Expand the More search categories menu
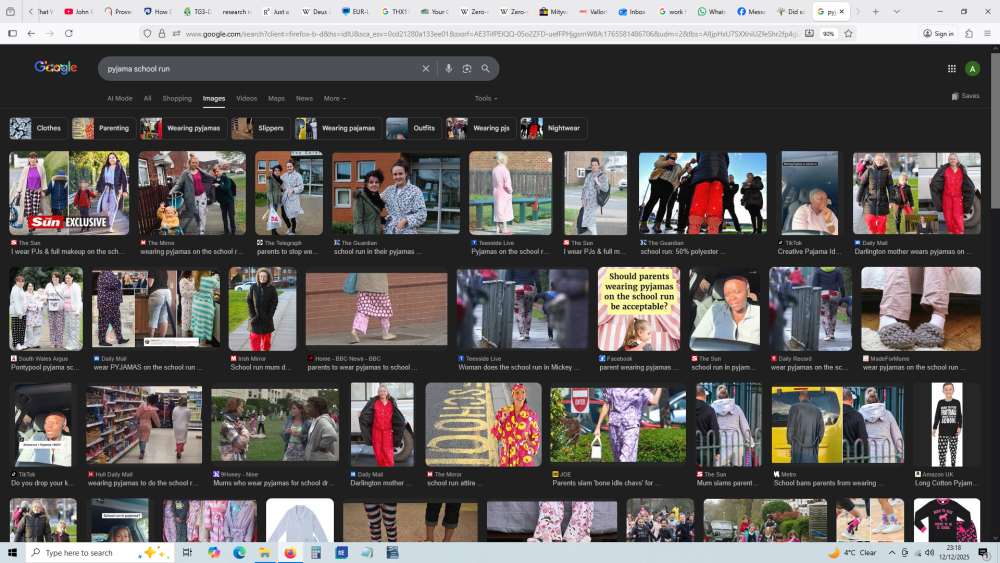 (x=334, y=99)
